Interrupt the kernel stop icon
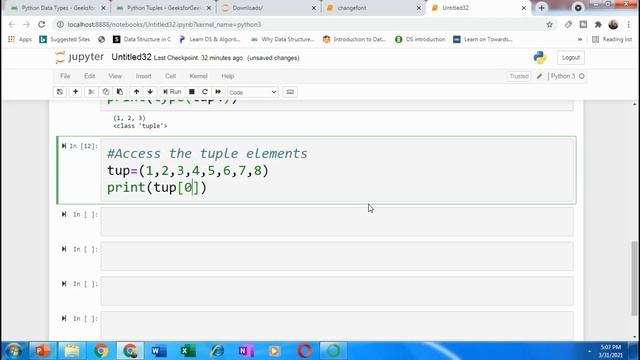Screen dimensions: 640x360 (191, 92)
